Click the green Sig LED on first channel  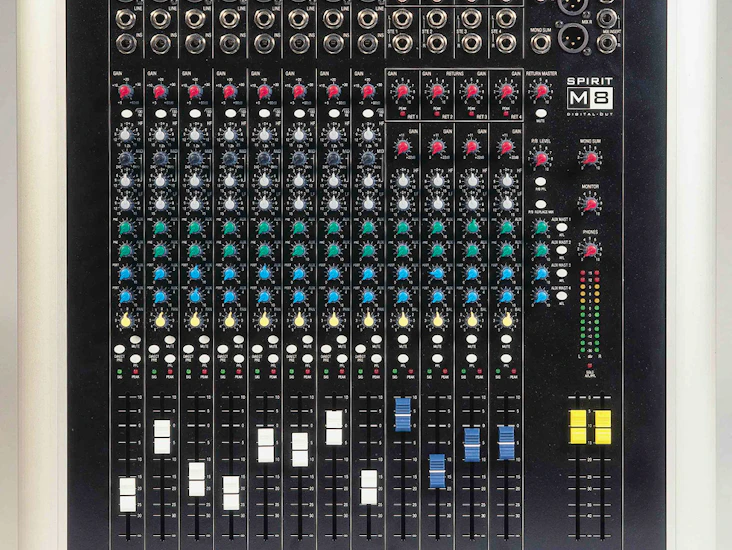coord(120,371)
